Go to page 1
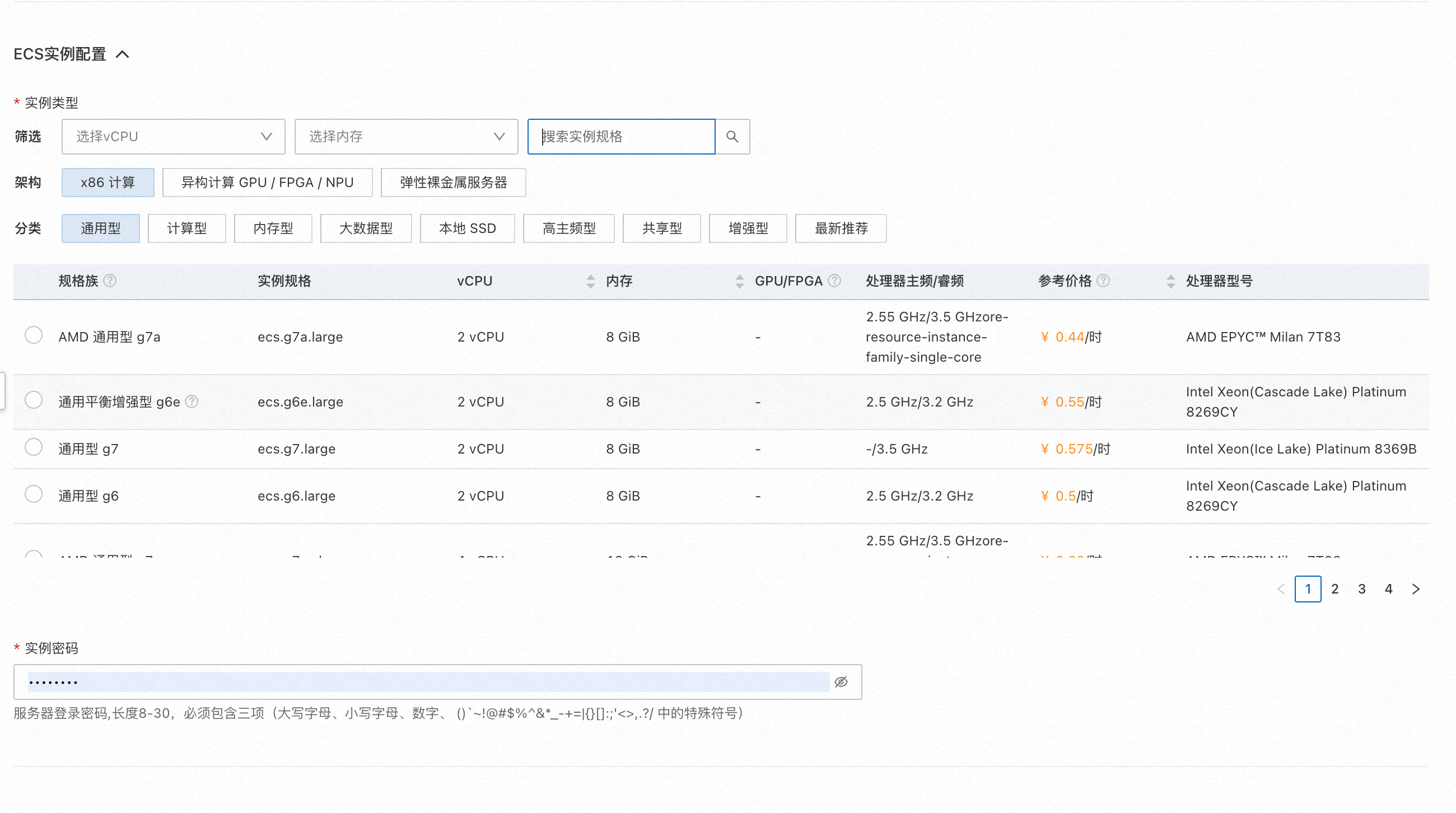The width and height of the screenshot is (1456, 813). point(1308,589)
